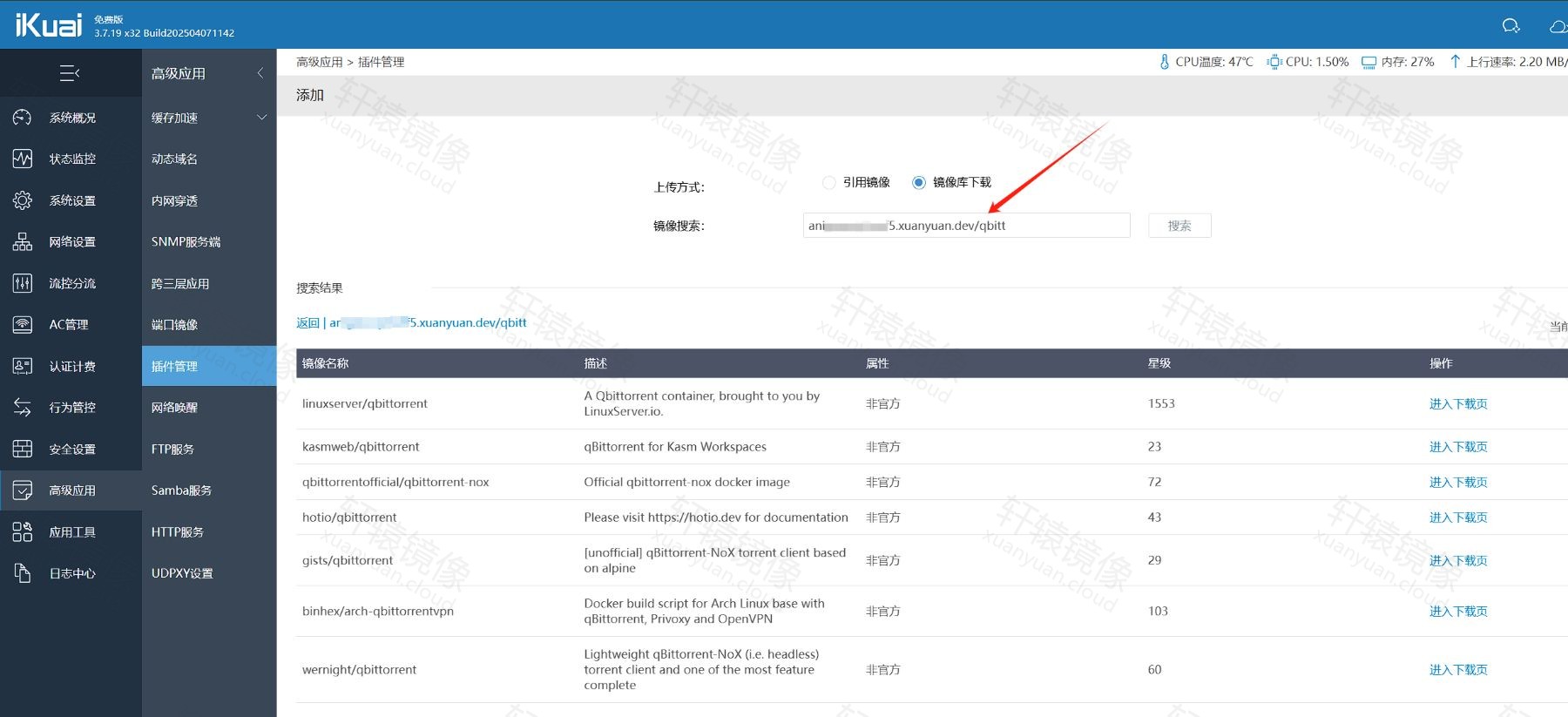Click the 镜像搜索 input field
This screenshot has height=717, width=1568.
click(967, 226)
